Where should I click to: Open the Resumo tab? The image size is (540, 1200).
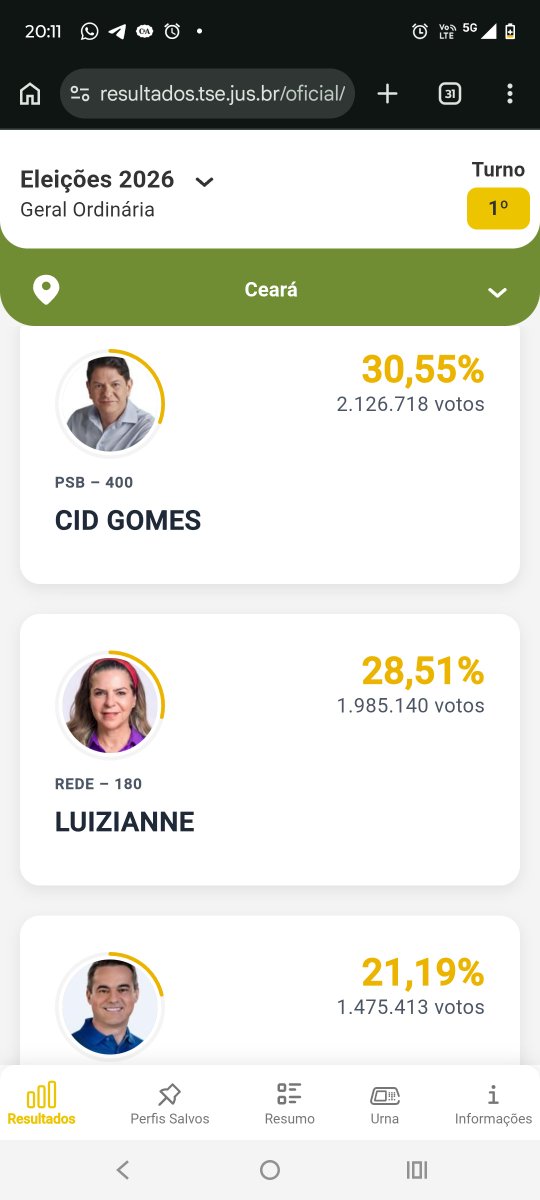(290, 1103)
